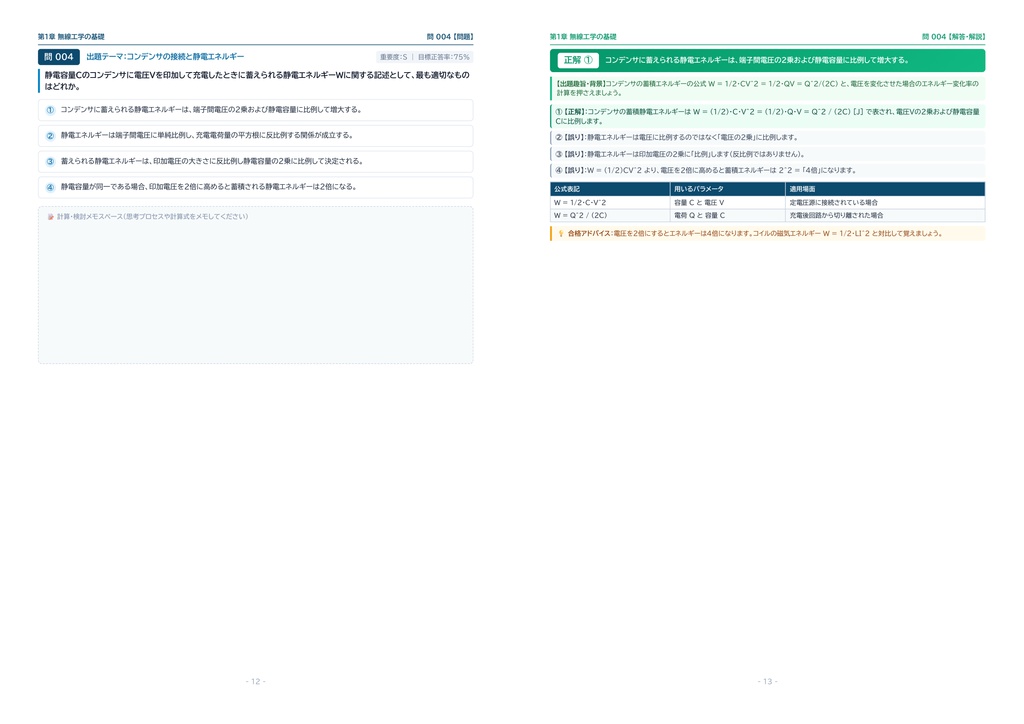Click inside the 計算・検討メモスペース box
The image size is (1024, 724).
point(255,285)
